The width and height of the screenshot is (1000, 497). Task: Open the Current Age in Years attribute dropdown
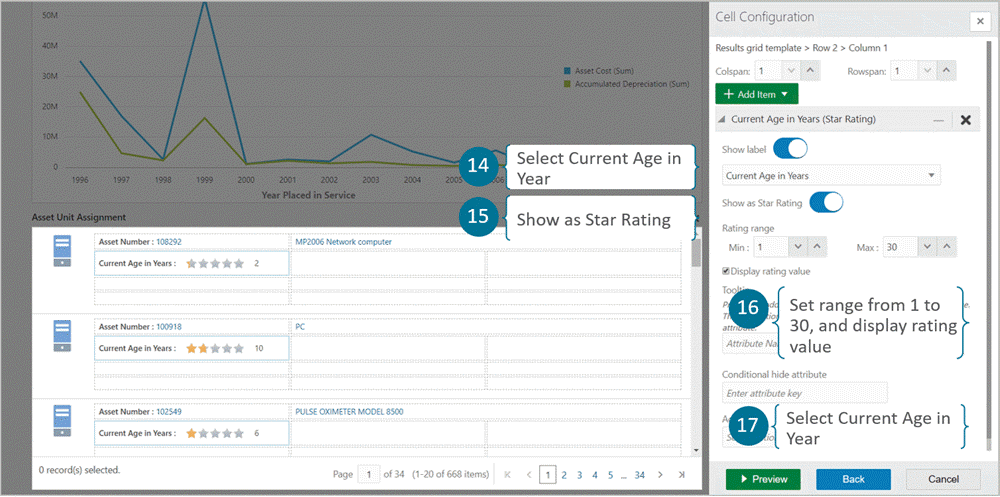coord(832,175)
